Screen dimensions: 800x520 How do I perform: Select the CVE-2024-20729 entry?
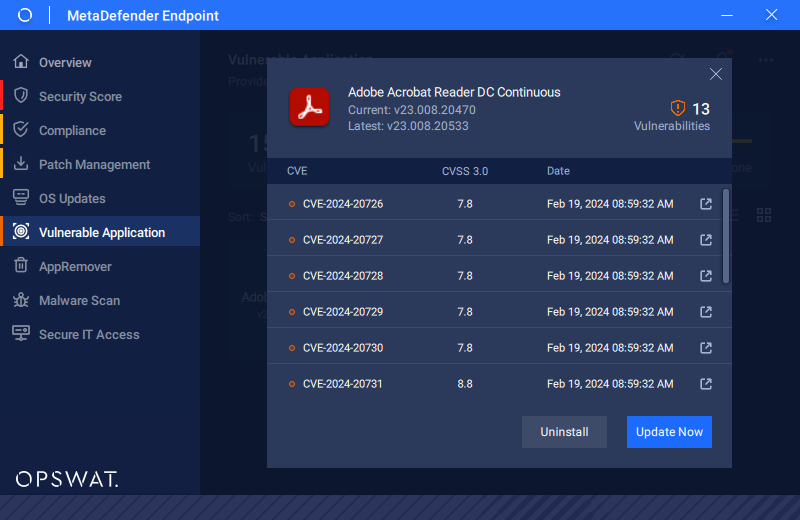495,312
